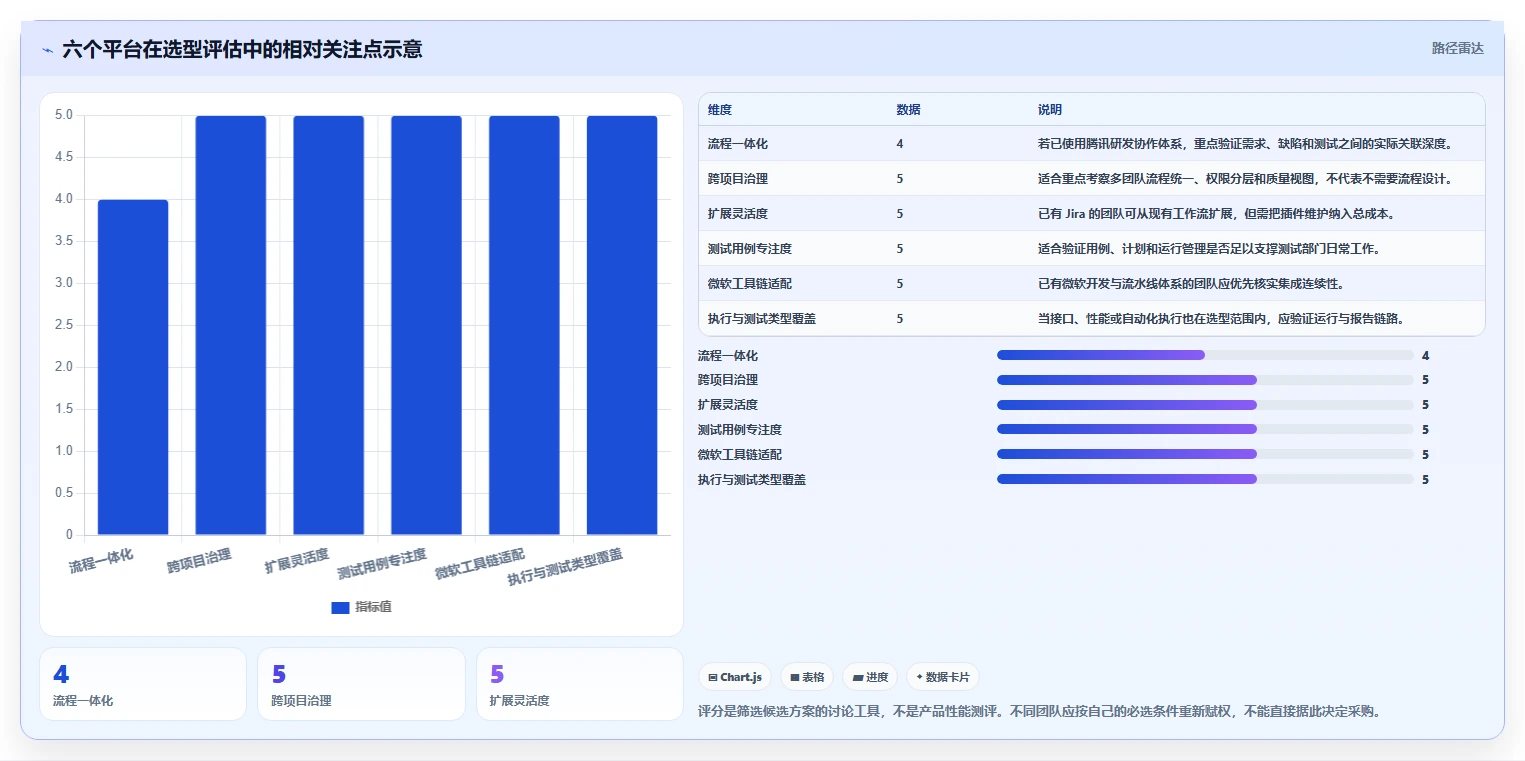Click the 进度 tag chip
The height and width of the screenshot is (761, 1525).
870,677
